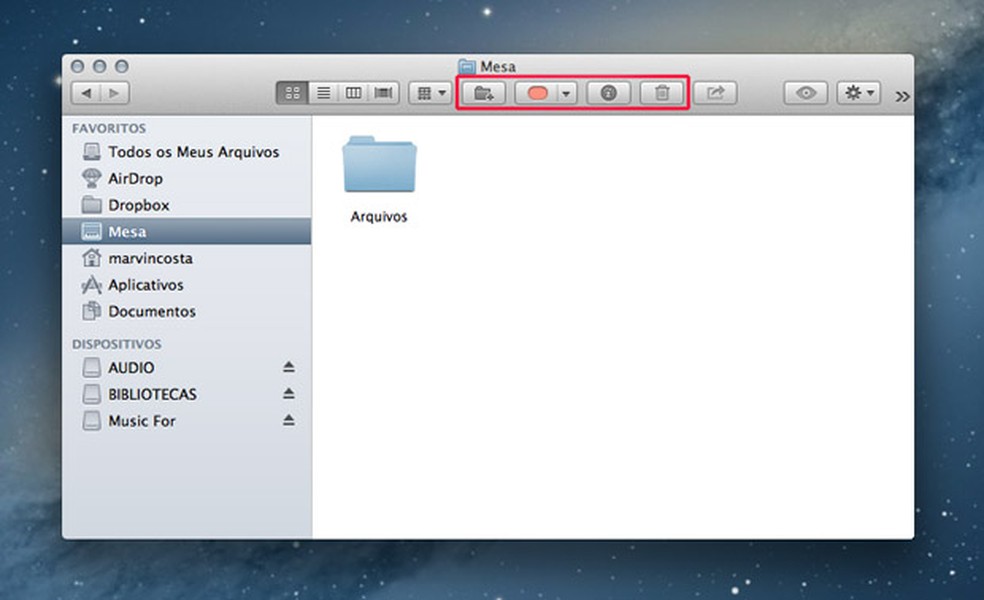Select the Arquivos folder icon
984x600 pixels.
coord(379,164)
